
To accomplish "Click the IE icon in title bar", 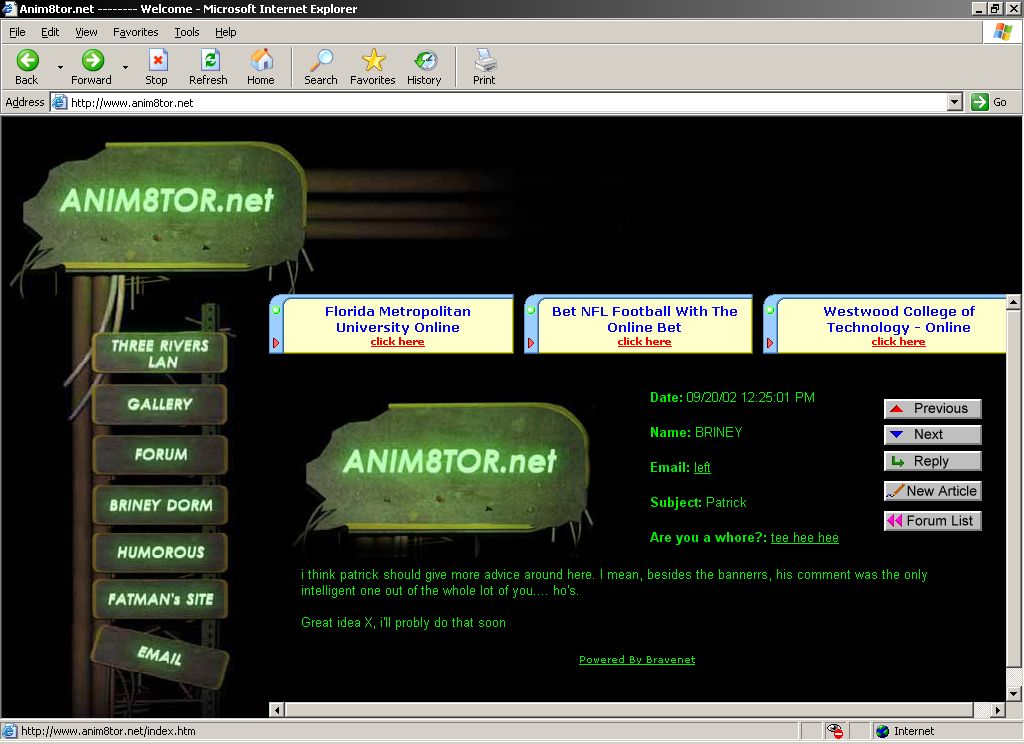I will coord(9,8).
